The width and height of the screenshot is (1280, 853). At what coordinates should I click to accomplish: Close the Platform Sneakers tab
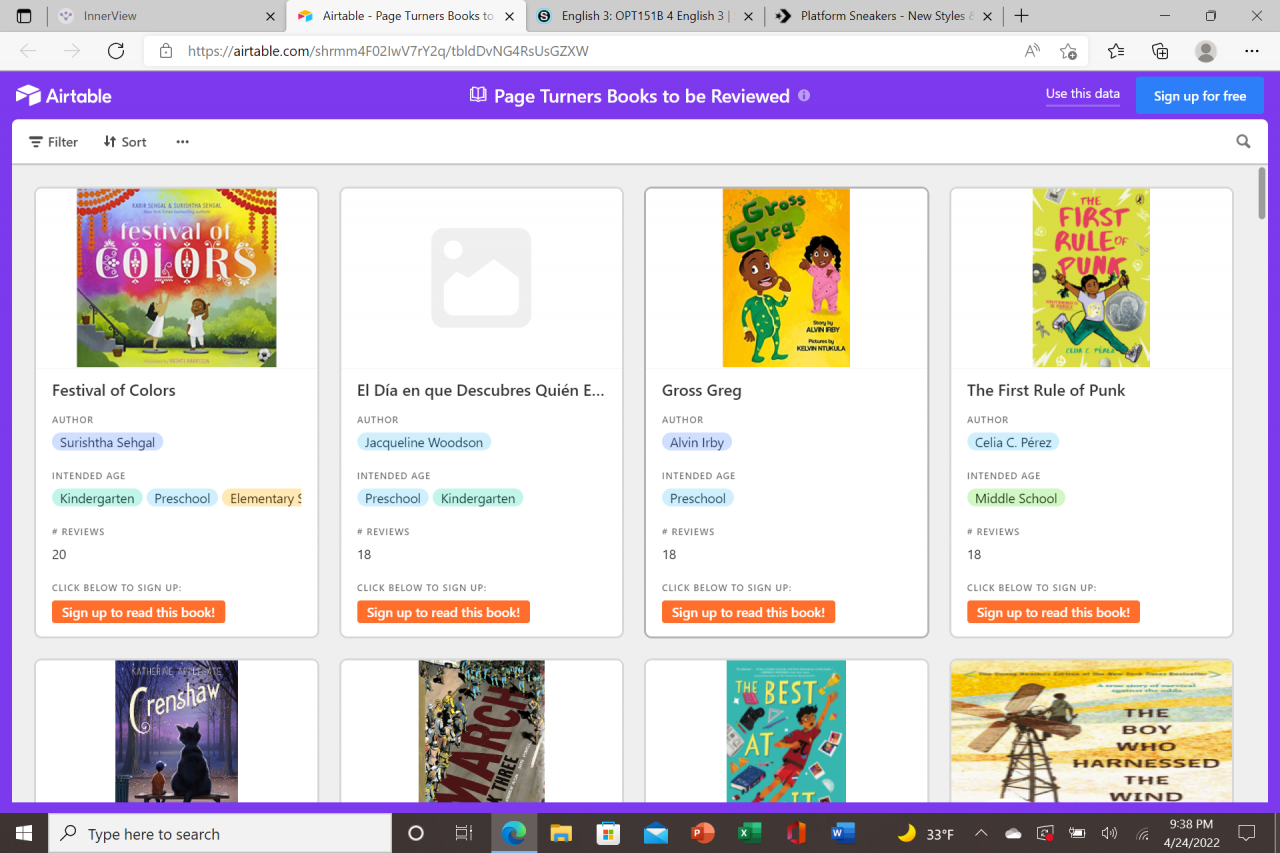click(987, 16)
